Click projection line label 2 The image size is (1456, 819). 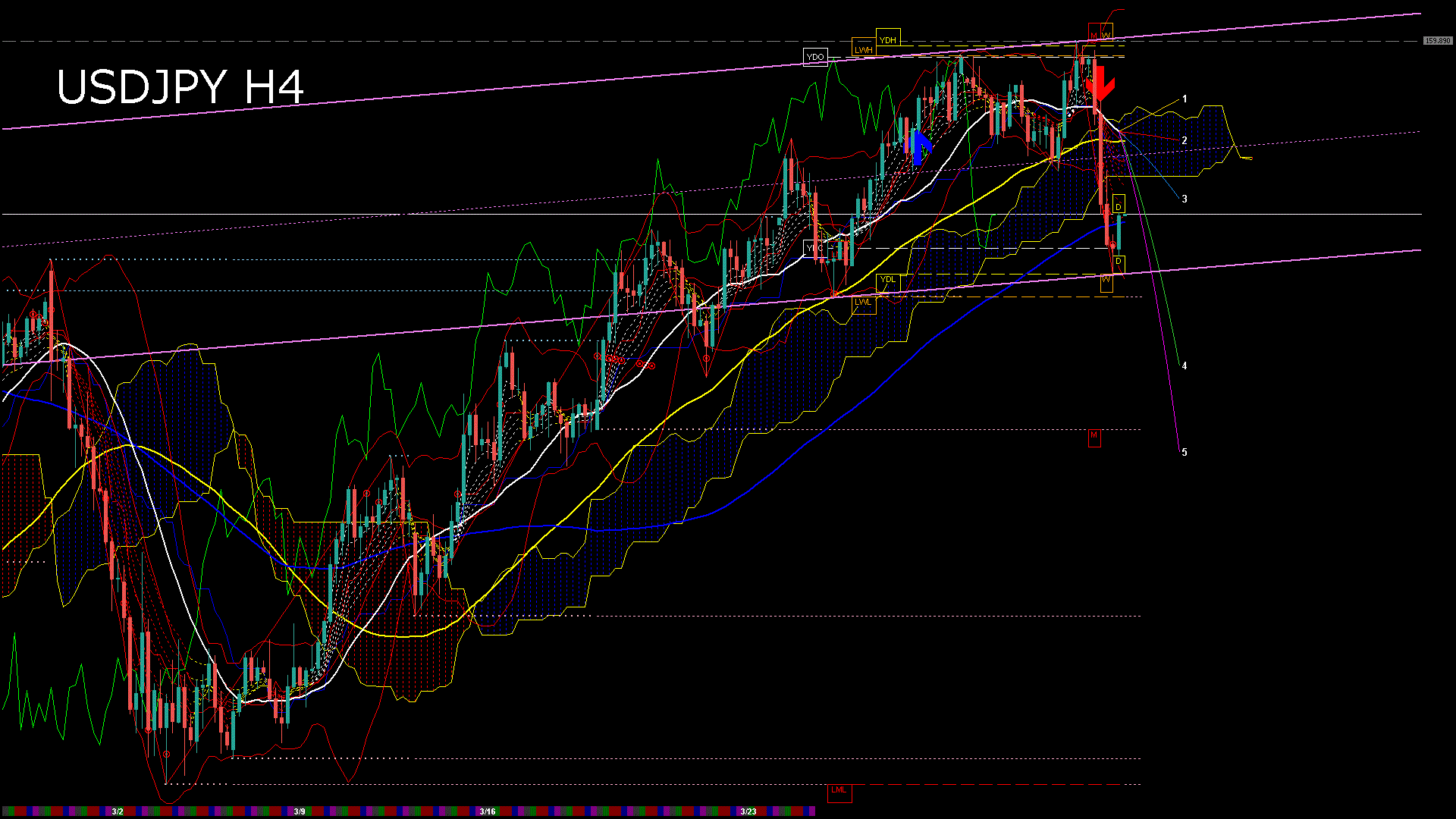(1185, 141)
